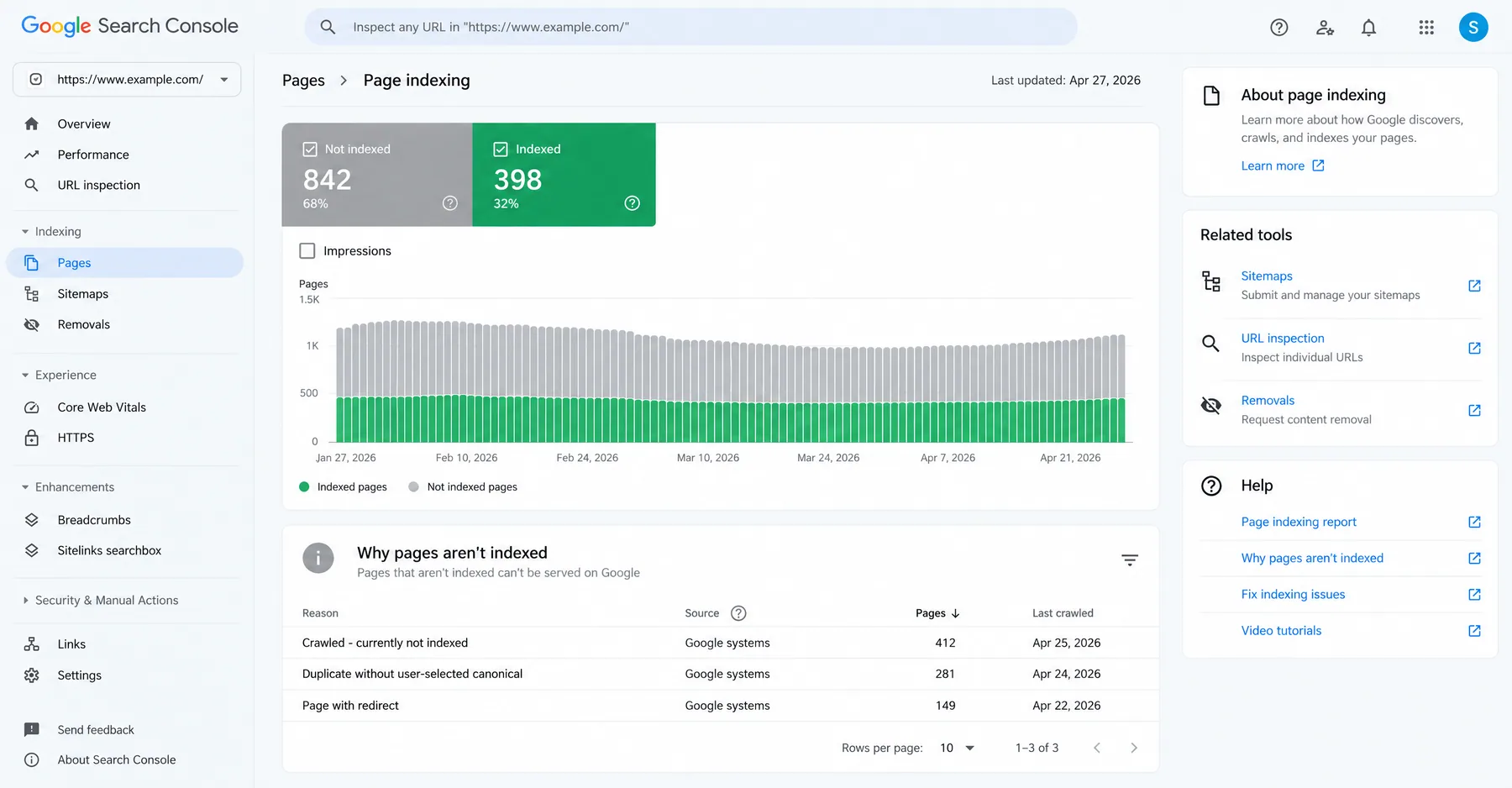Image resolution: width=1512 pixels, height=788 pixels.
Task: Open Fix indexing issues link
Action: [1293, 594]
